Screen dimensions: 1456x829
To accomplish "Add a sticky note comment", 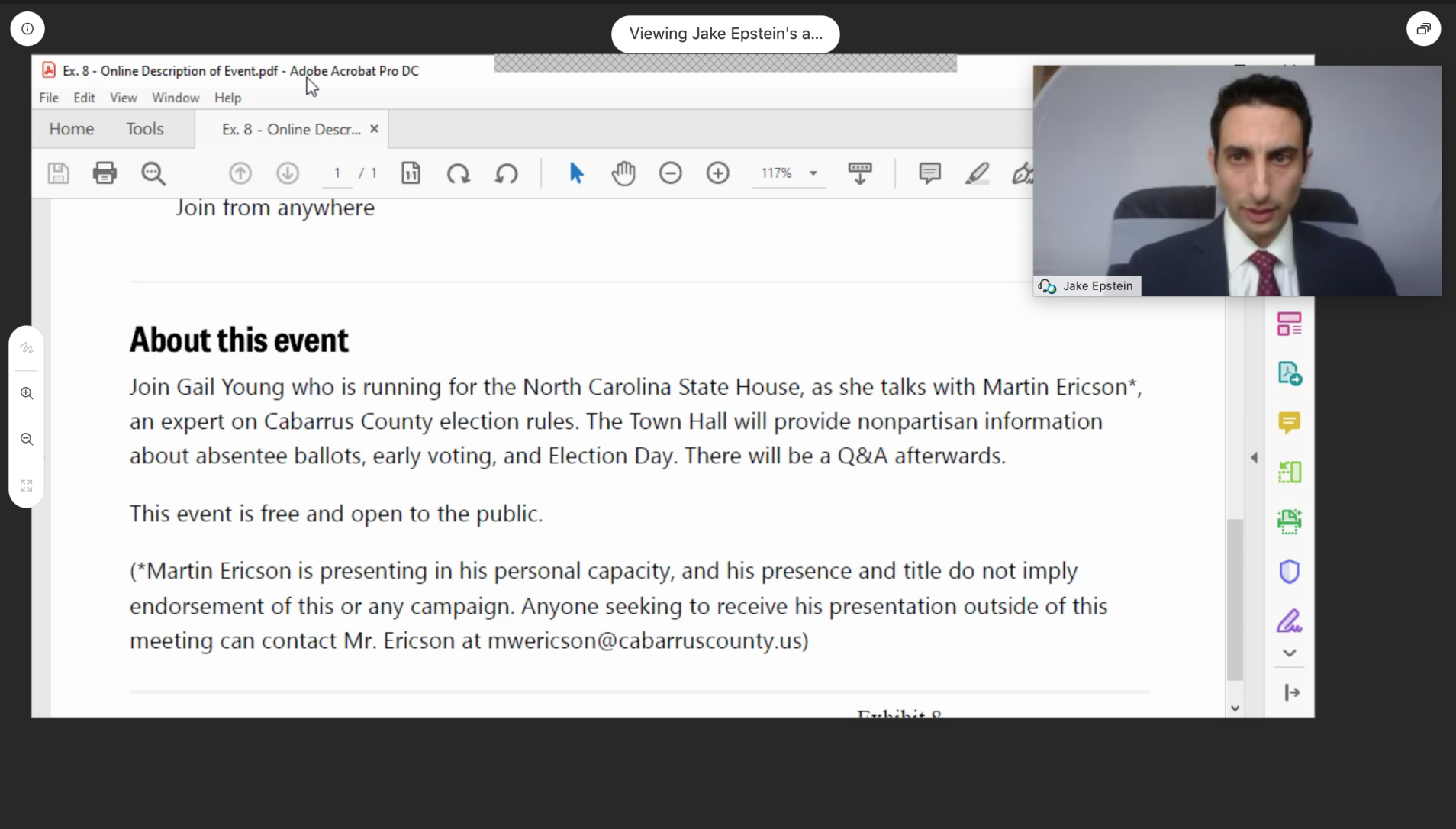I will tap(929, 173).
